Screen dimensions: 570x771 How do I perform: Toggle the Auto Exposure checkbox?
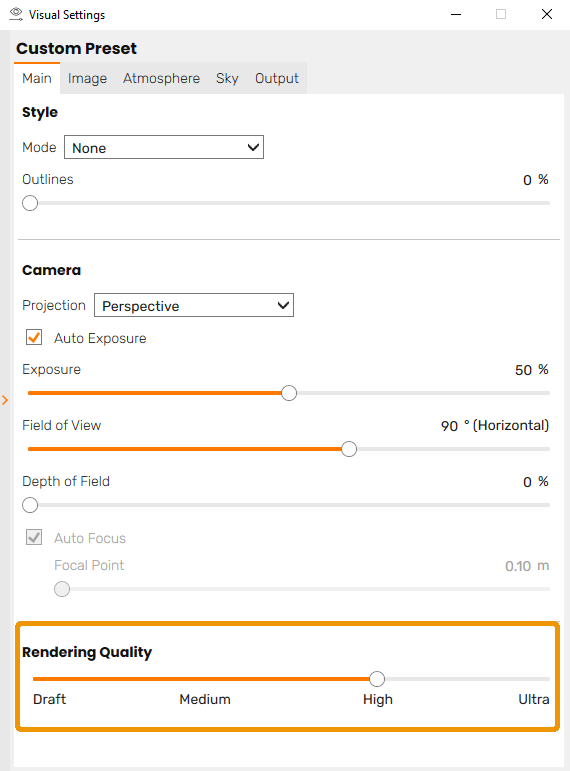pos(34,337)
